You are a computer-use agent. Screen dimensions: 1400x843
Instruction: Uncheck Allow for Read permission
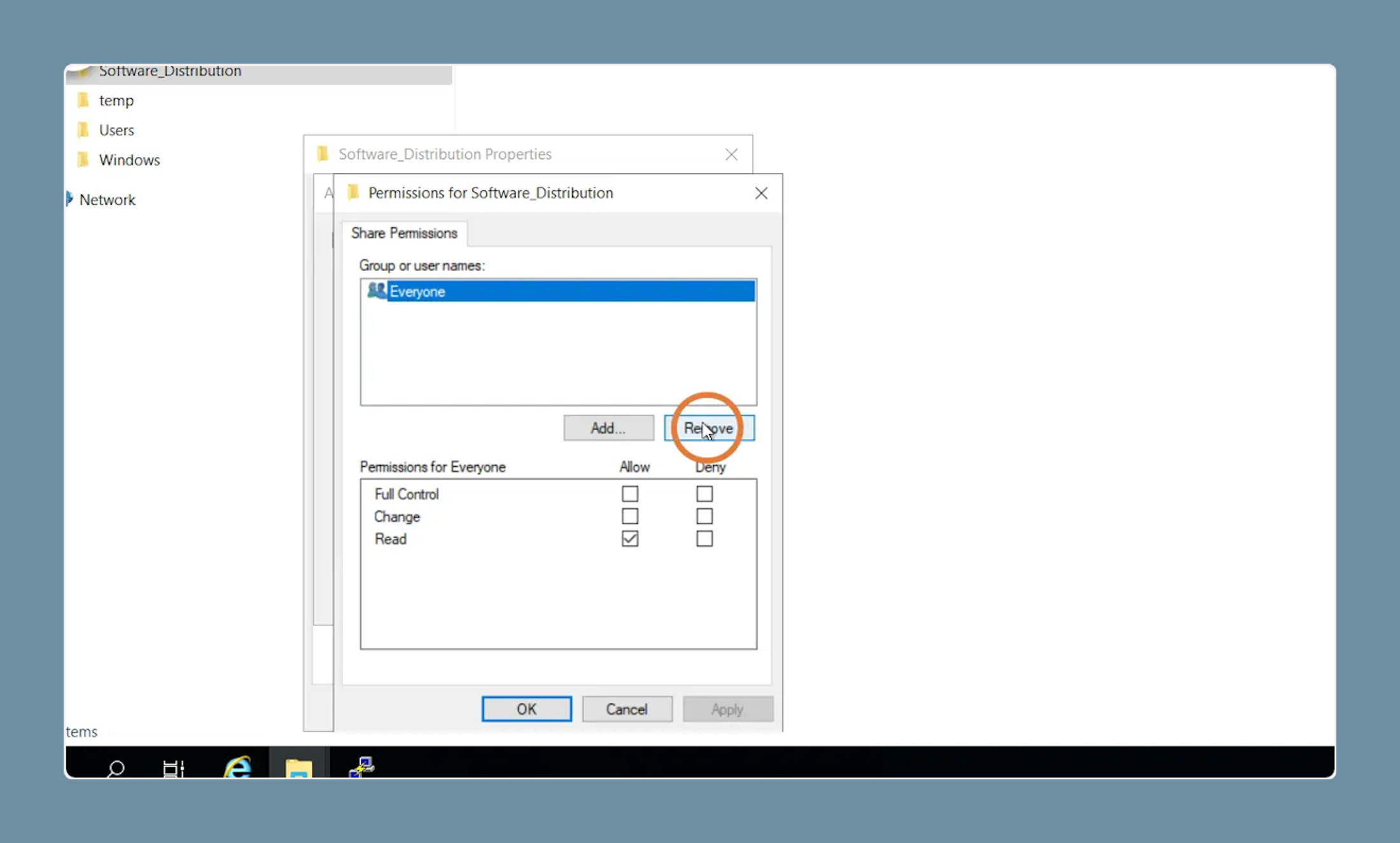point(629,539)
